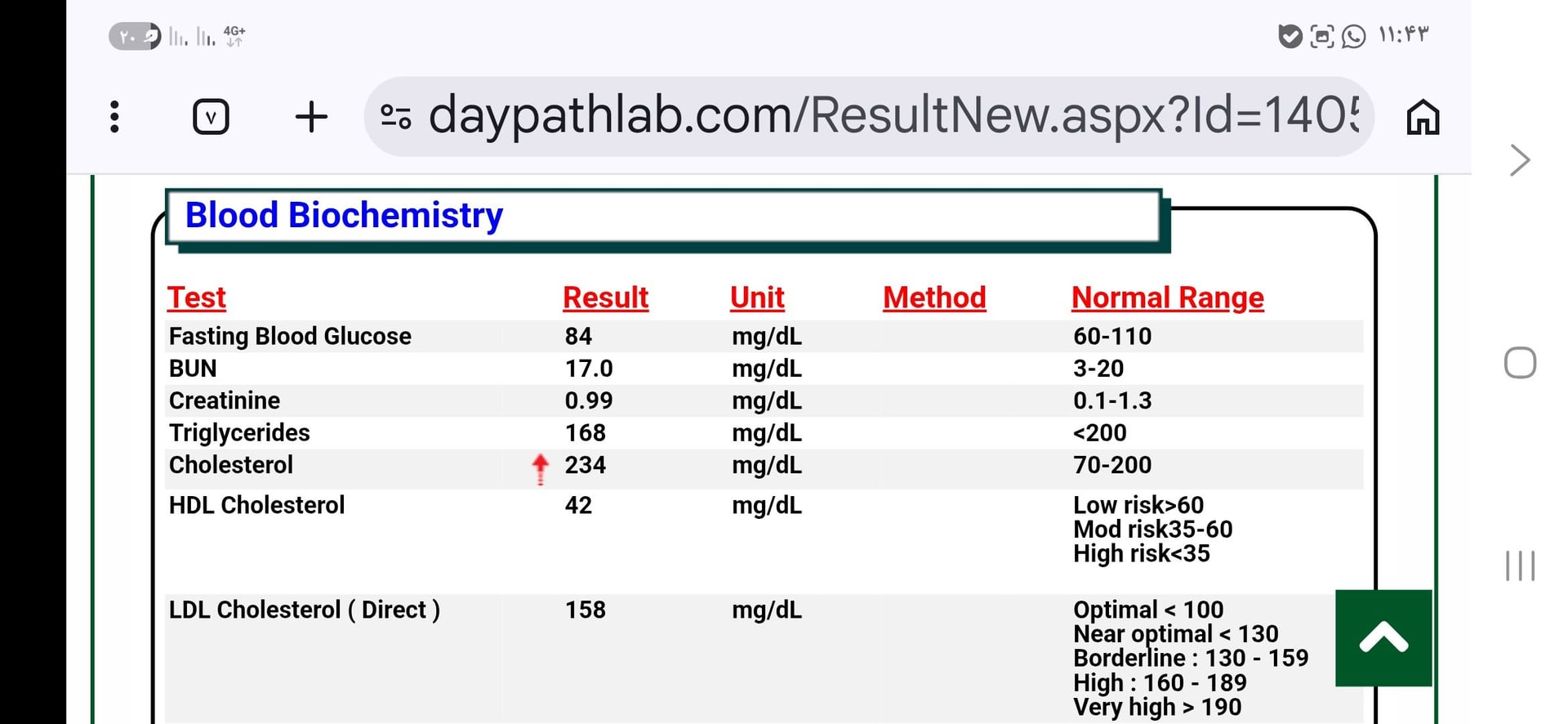Select the Fasting Blood Glucose test name
1568x724 pixels.
pos(290,336)
